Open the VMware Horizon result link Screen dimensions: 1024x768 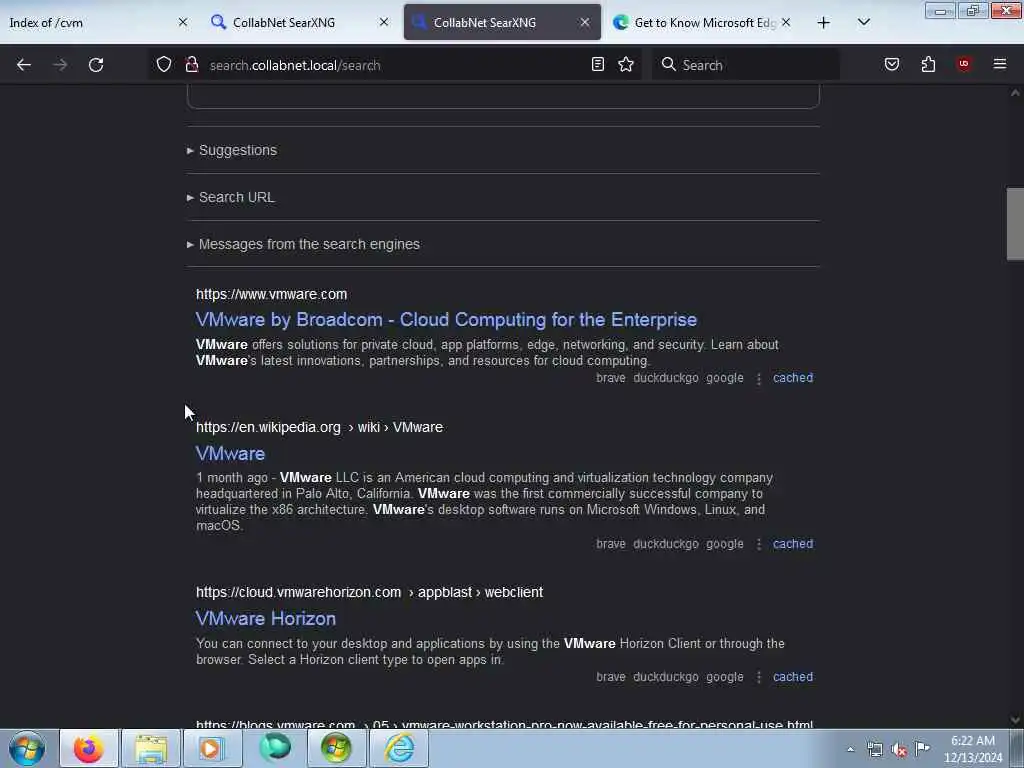click(266, 618)
